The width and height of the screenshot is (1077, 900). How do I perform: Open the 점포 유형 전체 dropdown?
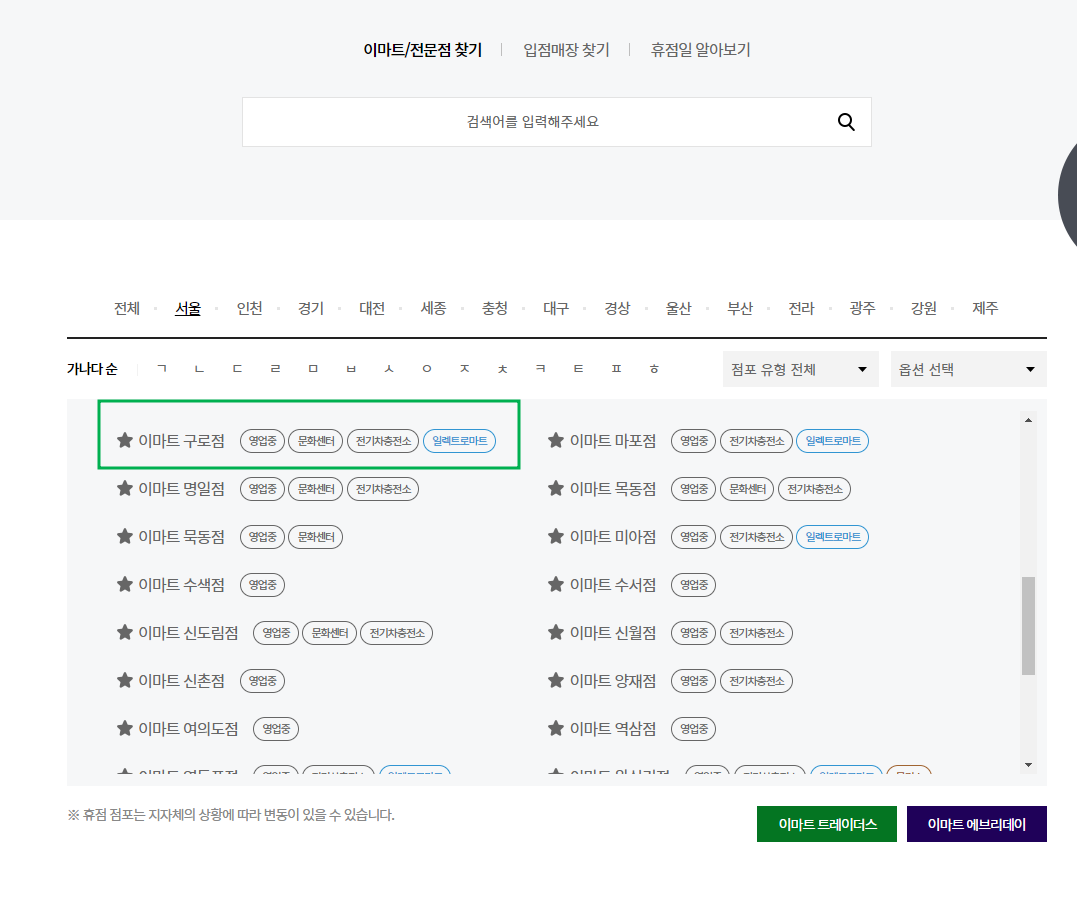click(800, 370)
